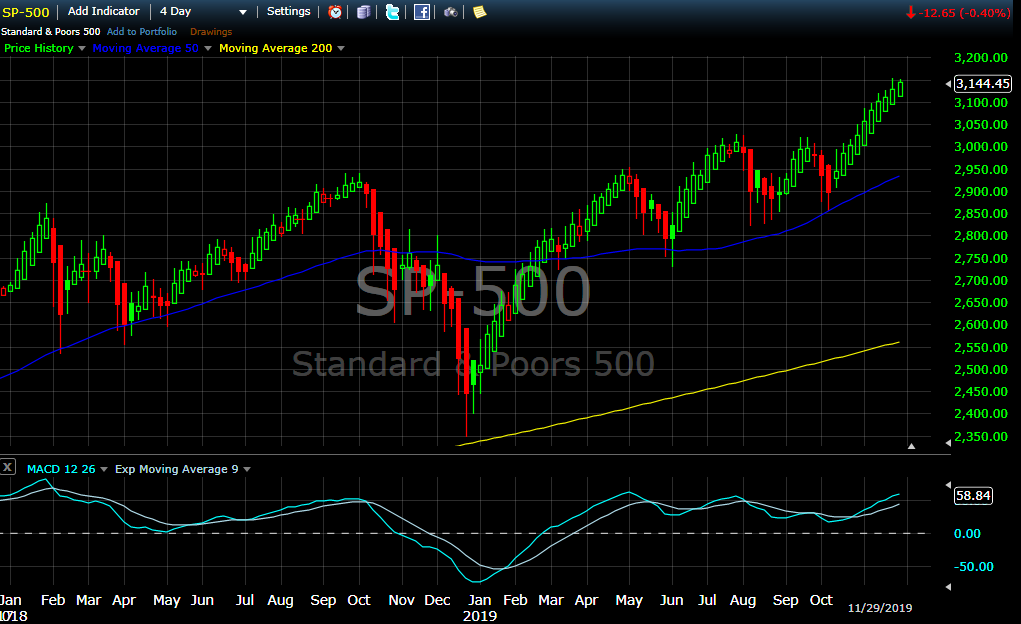Click the left-pointing arrow below the -50.00 label
1021x624 pixels.
tap(948, 587)
